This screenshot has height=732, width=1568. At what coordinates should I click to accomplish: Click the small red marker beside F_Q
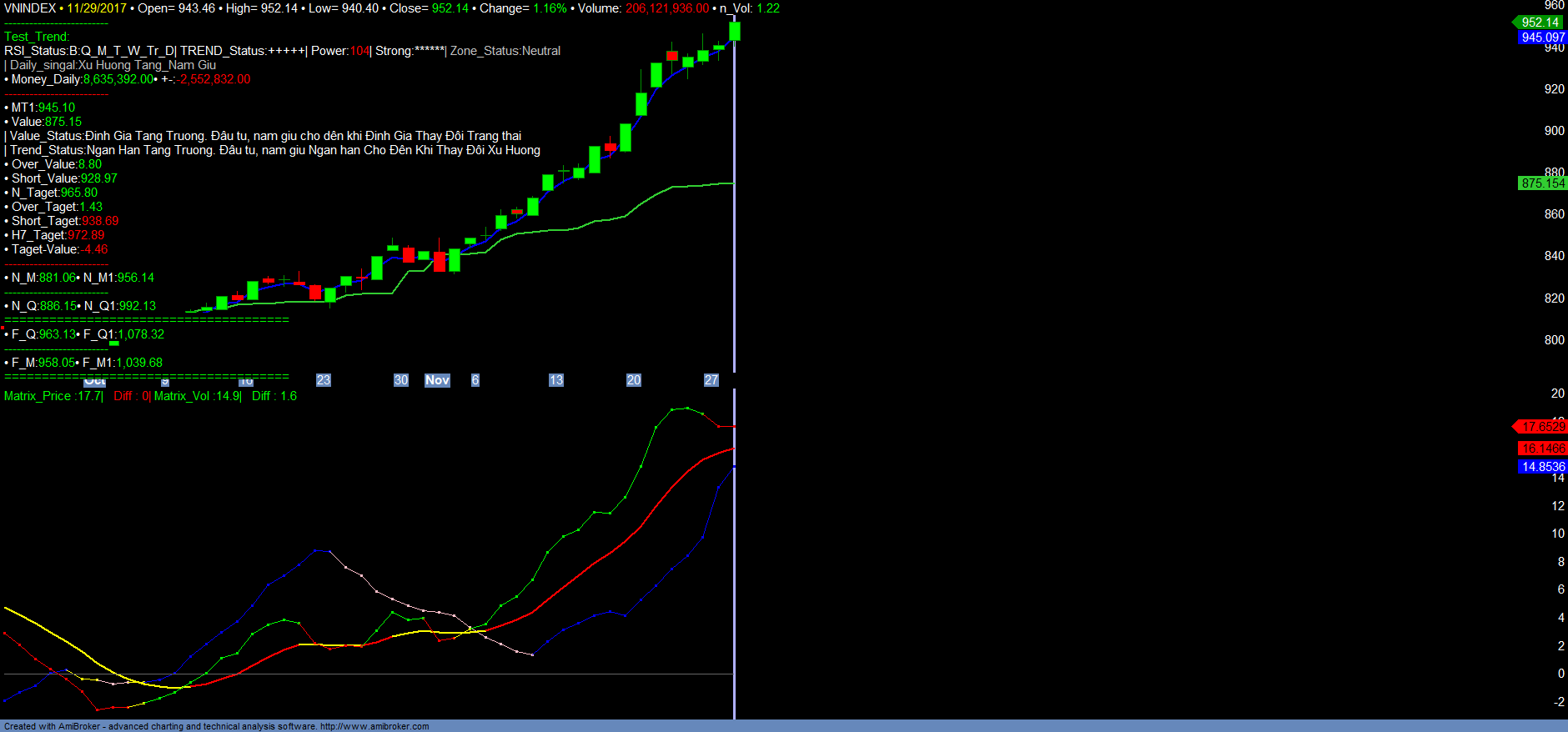pyautogui.click(x=3, y=328)
